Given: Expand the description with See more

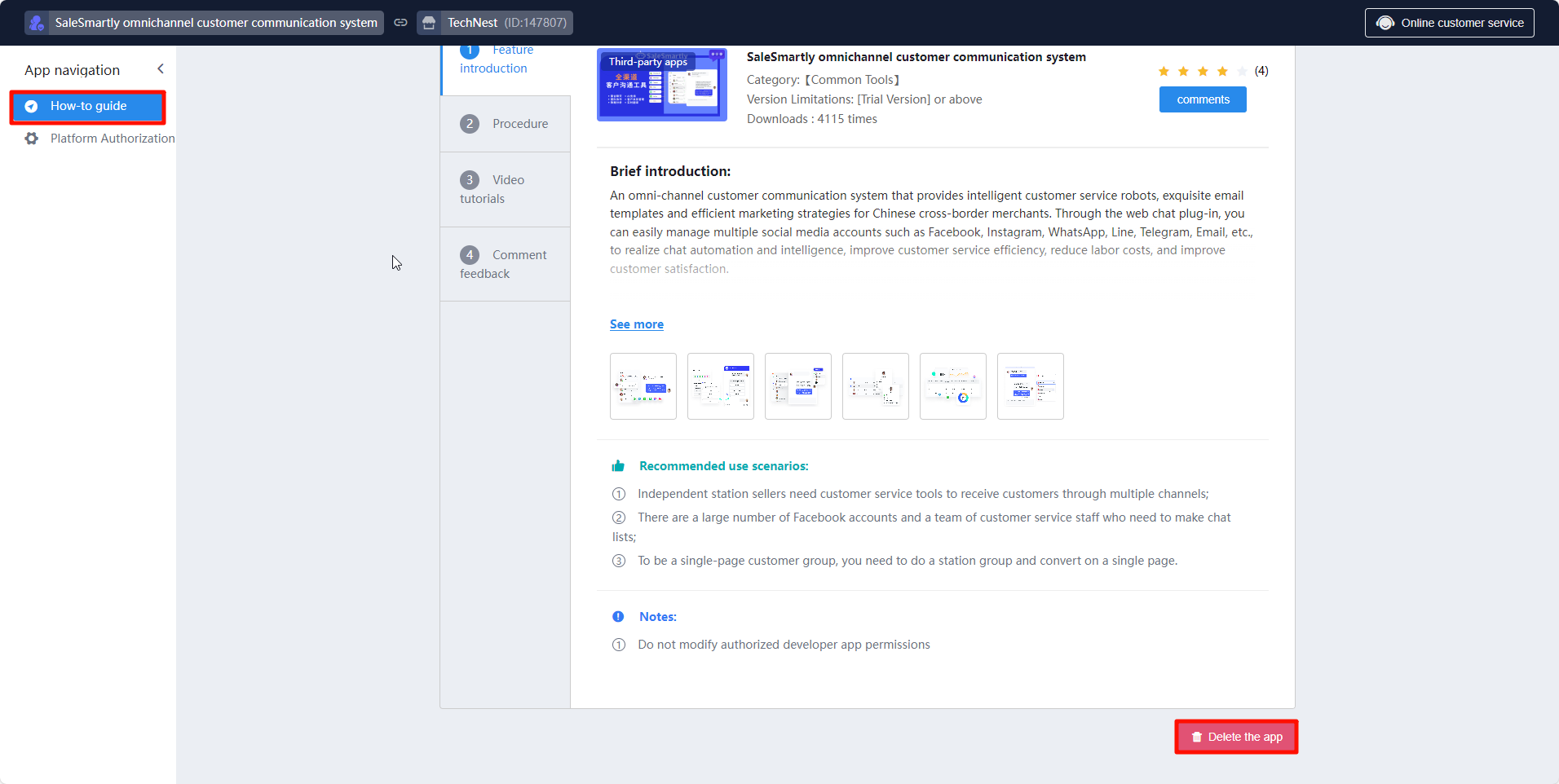Looking at the screenshot, I should point(636,324).
